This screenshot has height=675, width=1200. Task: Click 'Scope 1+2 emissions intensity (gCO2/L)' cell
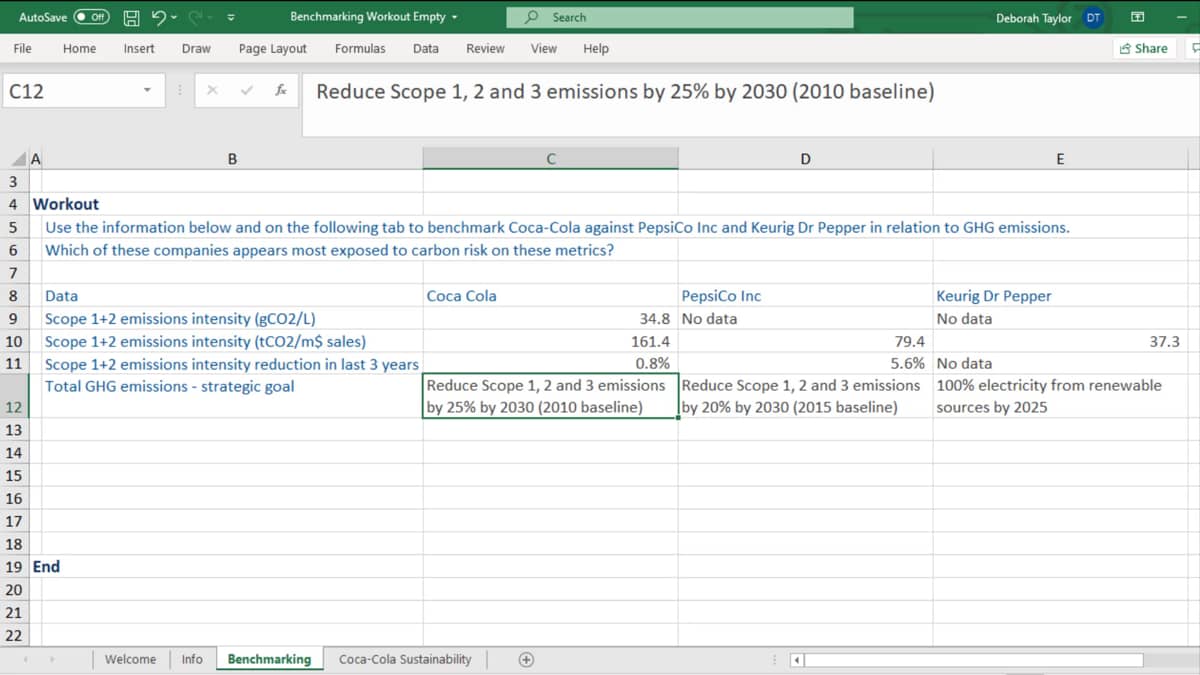[x=232, y=319]
